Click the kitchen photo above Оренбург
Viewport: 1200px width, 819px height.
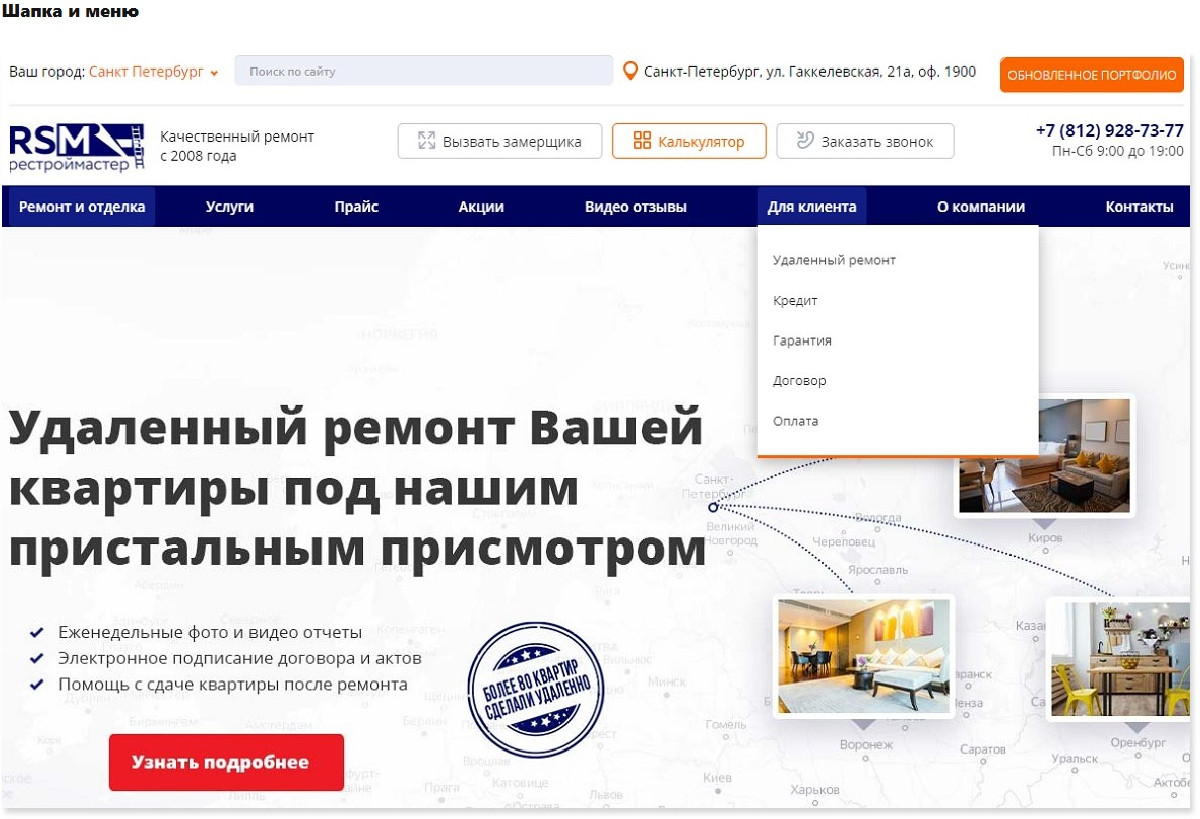pyautogui.click(x=1120, y=658)
